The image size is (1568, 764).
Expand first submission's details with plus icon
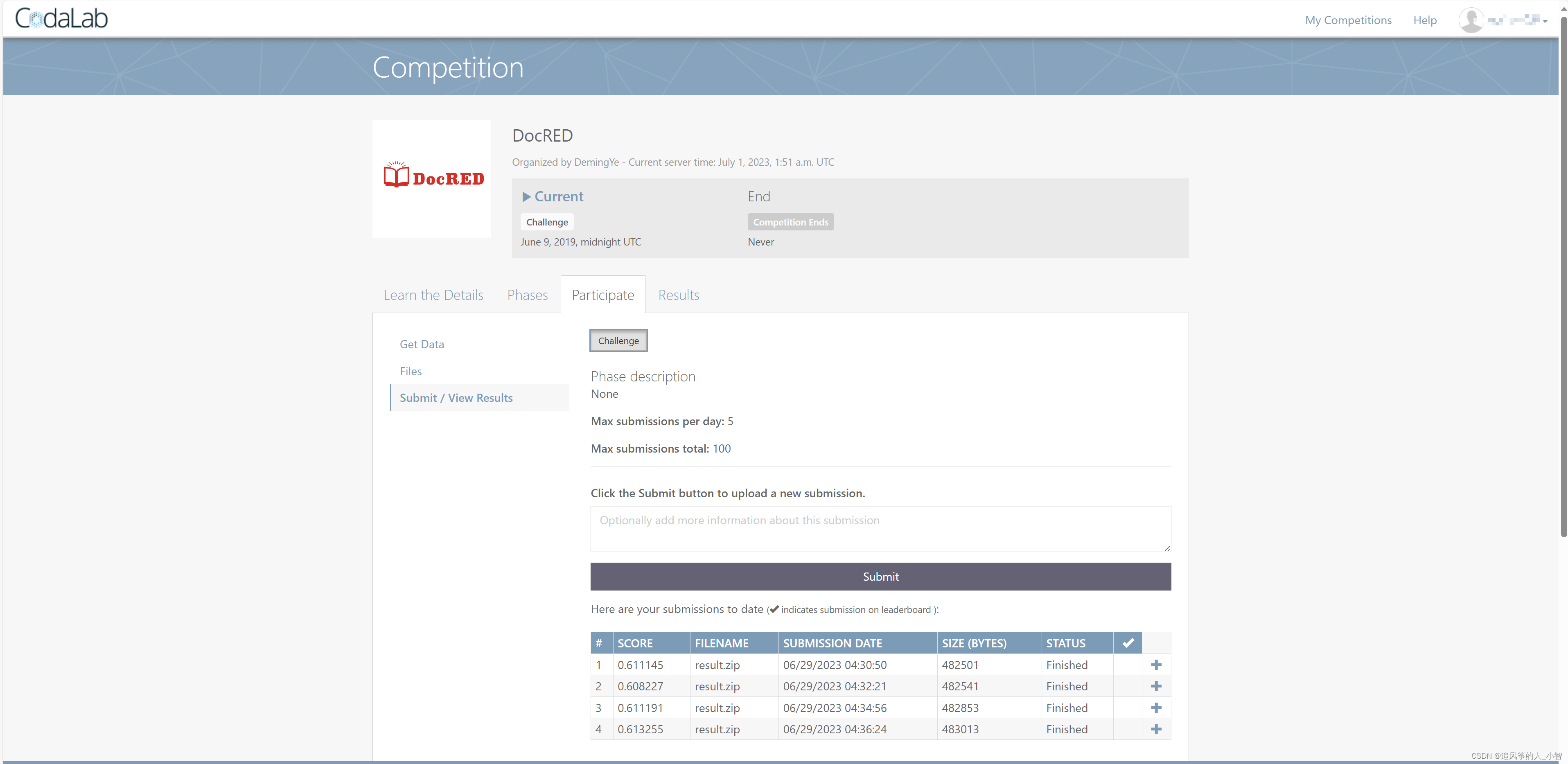tap(1157, 665)
